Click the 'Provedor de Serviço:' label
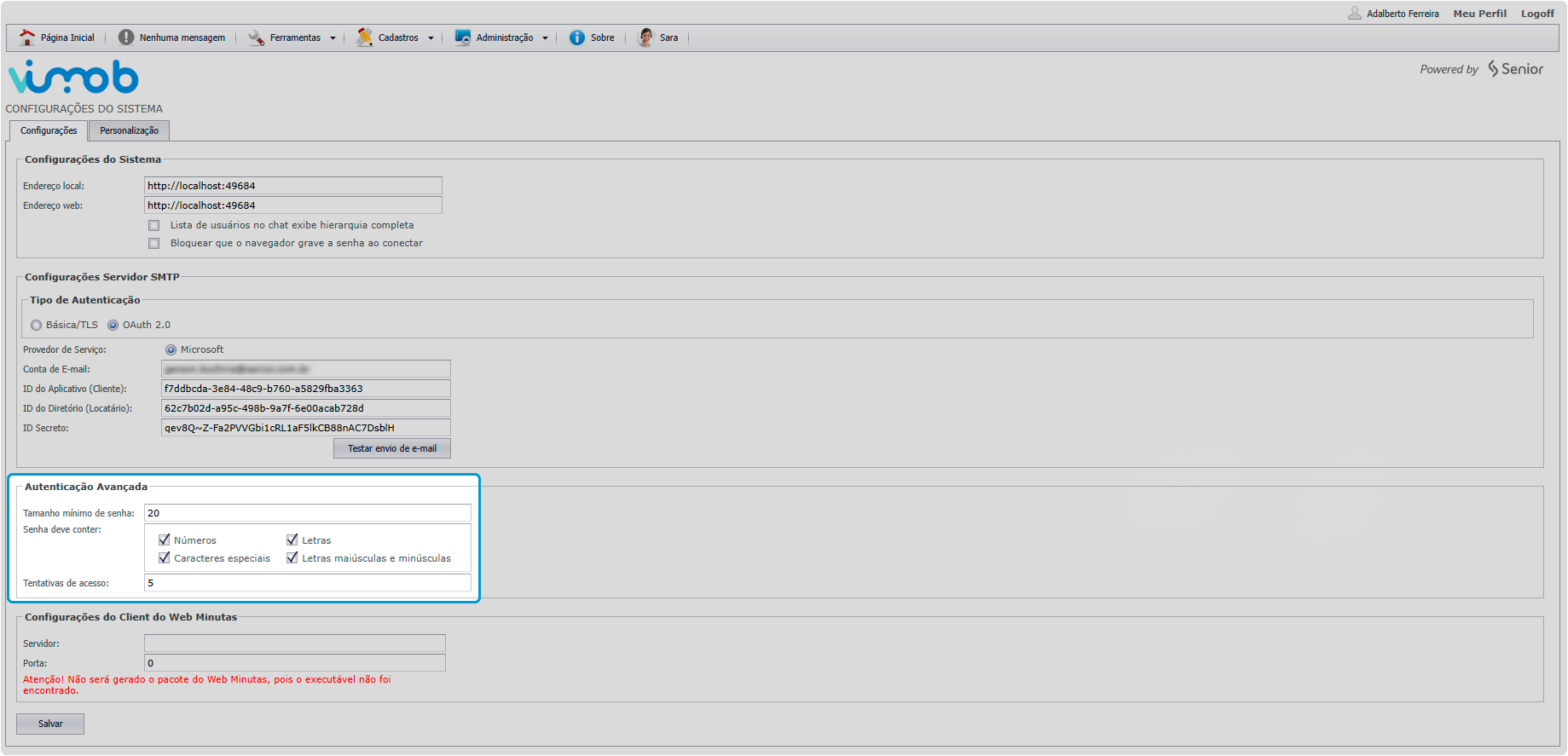Viewport: 1568px width, 756px height. (65, 350)
